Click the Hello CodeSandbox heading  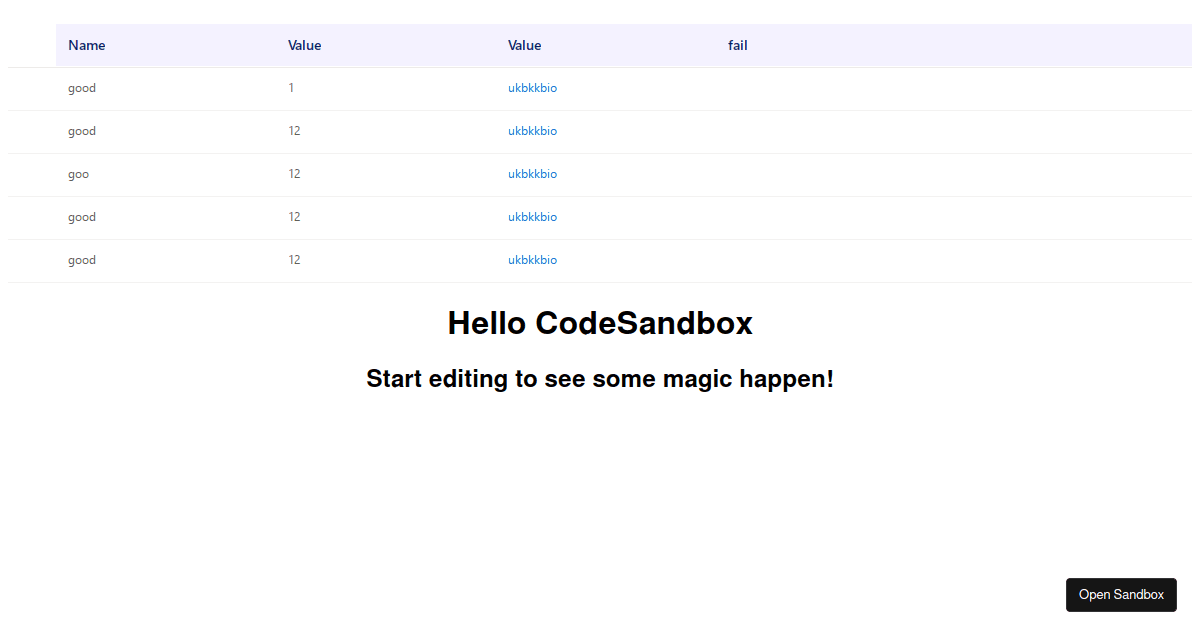click(600, 323)
